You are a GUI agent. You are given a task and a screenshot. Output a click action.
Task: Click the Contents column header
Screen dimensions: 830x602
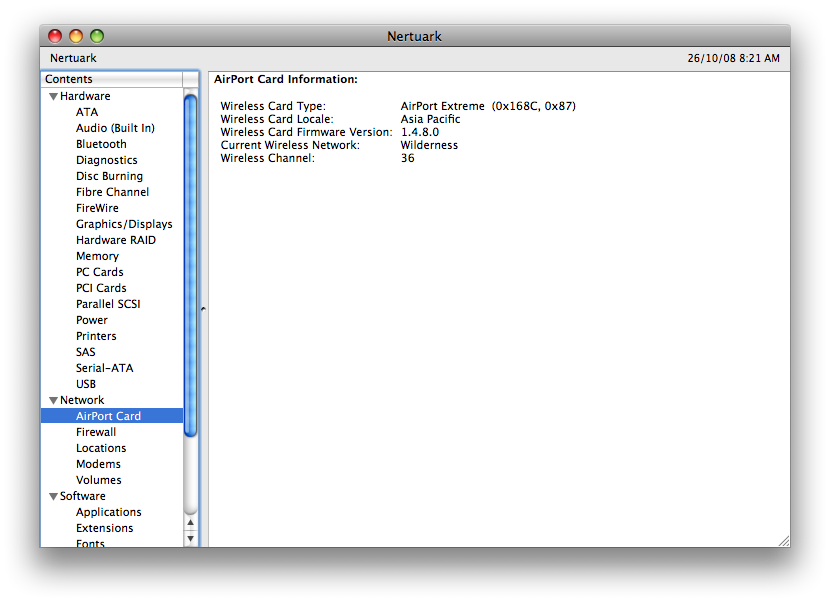pos(112,79)
